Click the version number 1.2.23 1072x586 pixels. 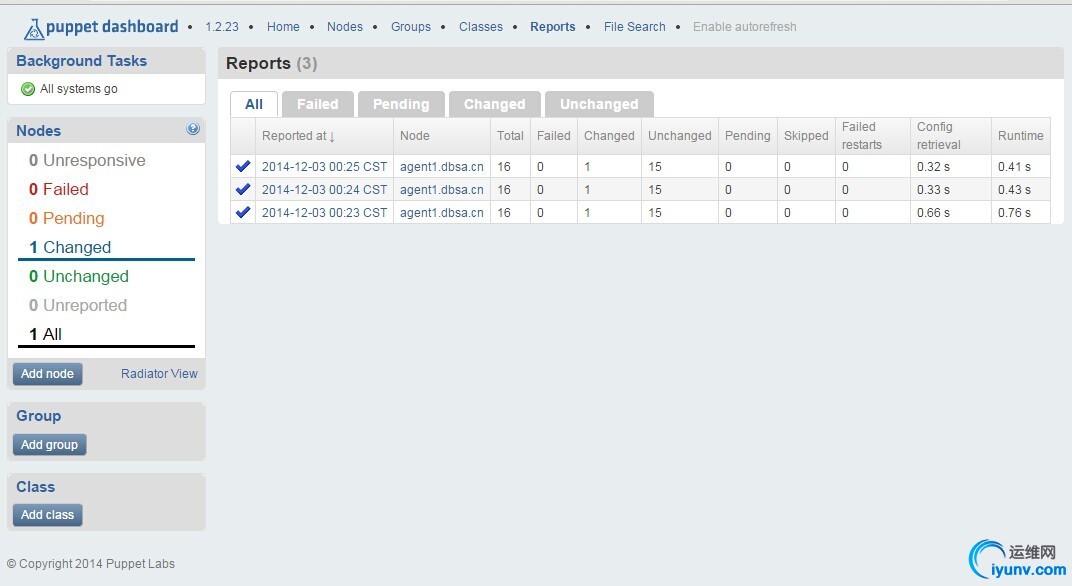222,27
